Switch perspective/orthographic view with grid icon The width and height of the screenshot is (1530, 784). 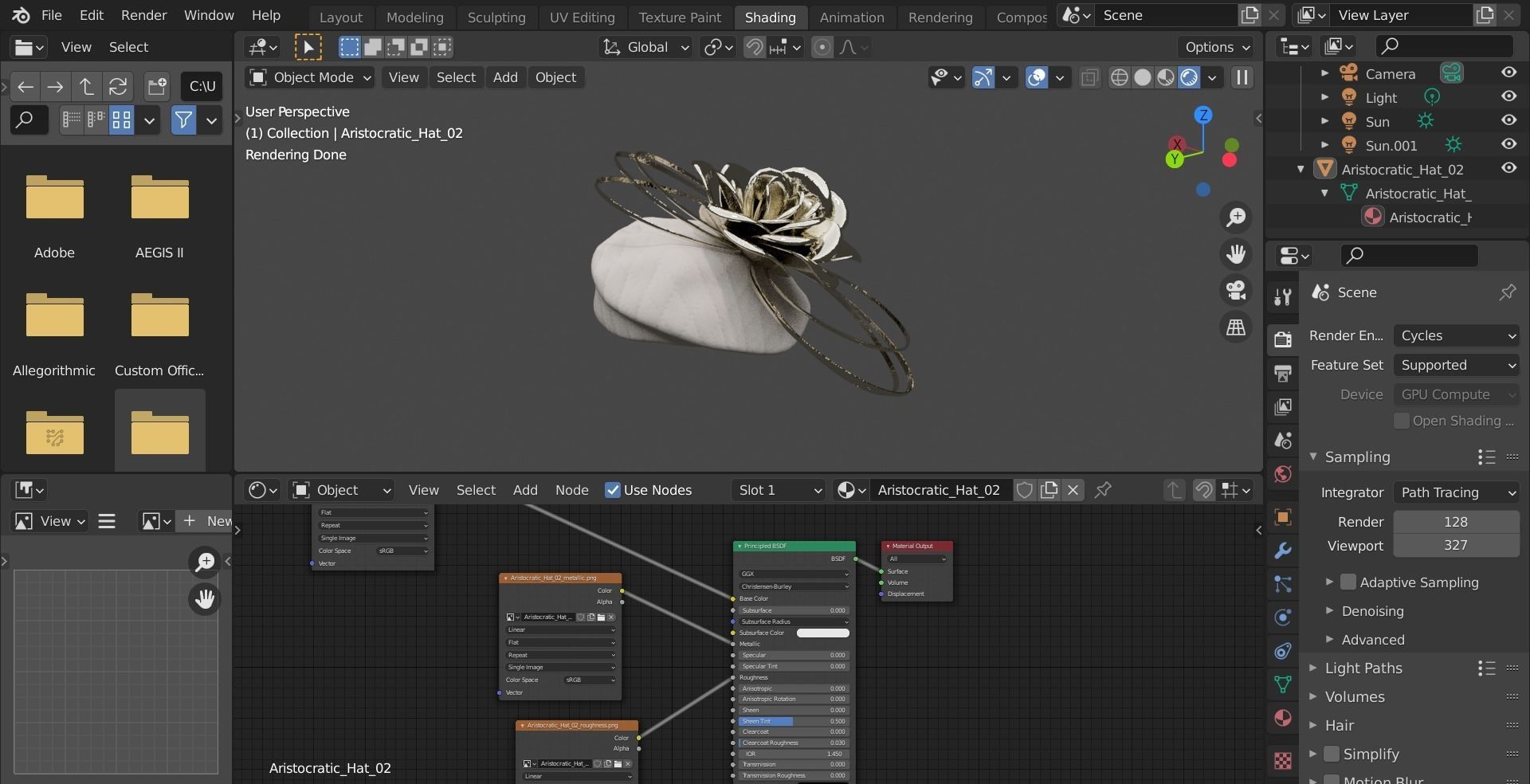[1236, 327]
